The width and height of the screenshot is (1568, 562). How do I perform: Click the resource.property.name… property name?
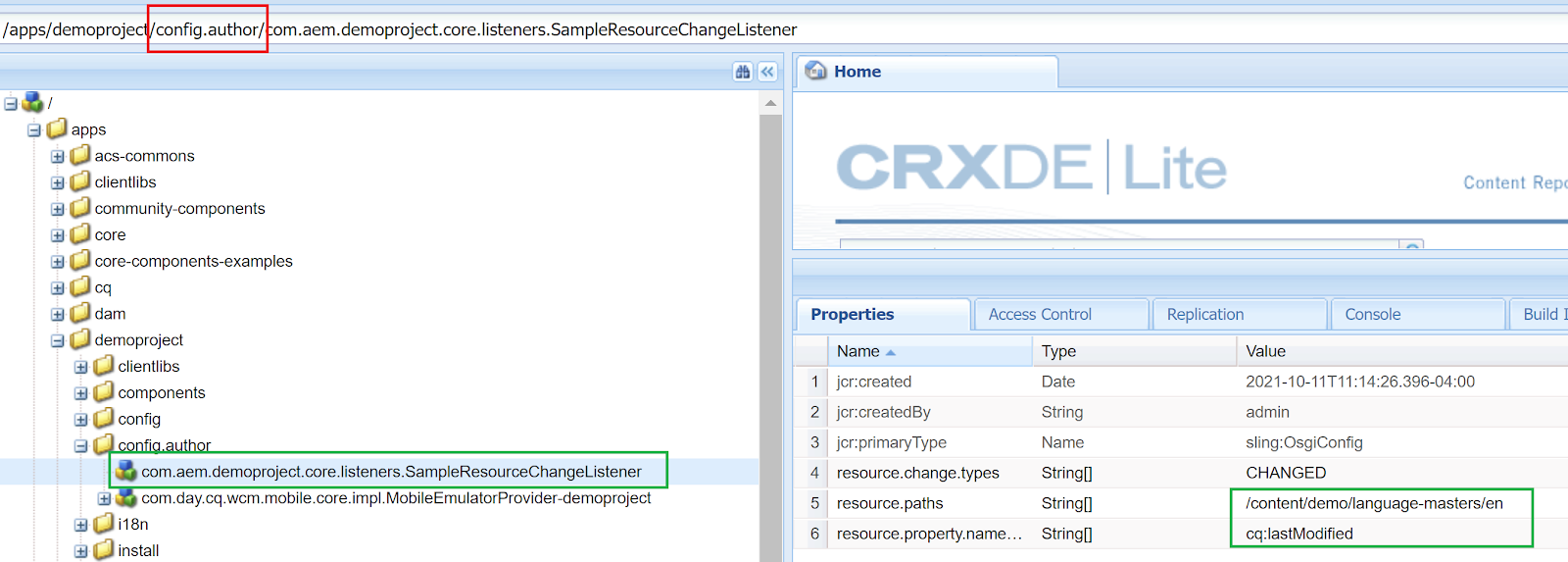[x=929, y=534]
